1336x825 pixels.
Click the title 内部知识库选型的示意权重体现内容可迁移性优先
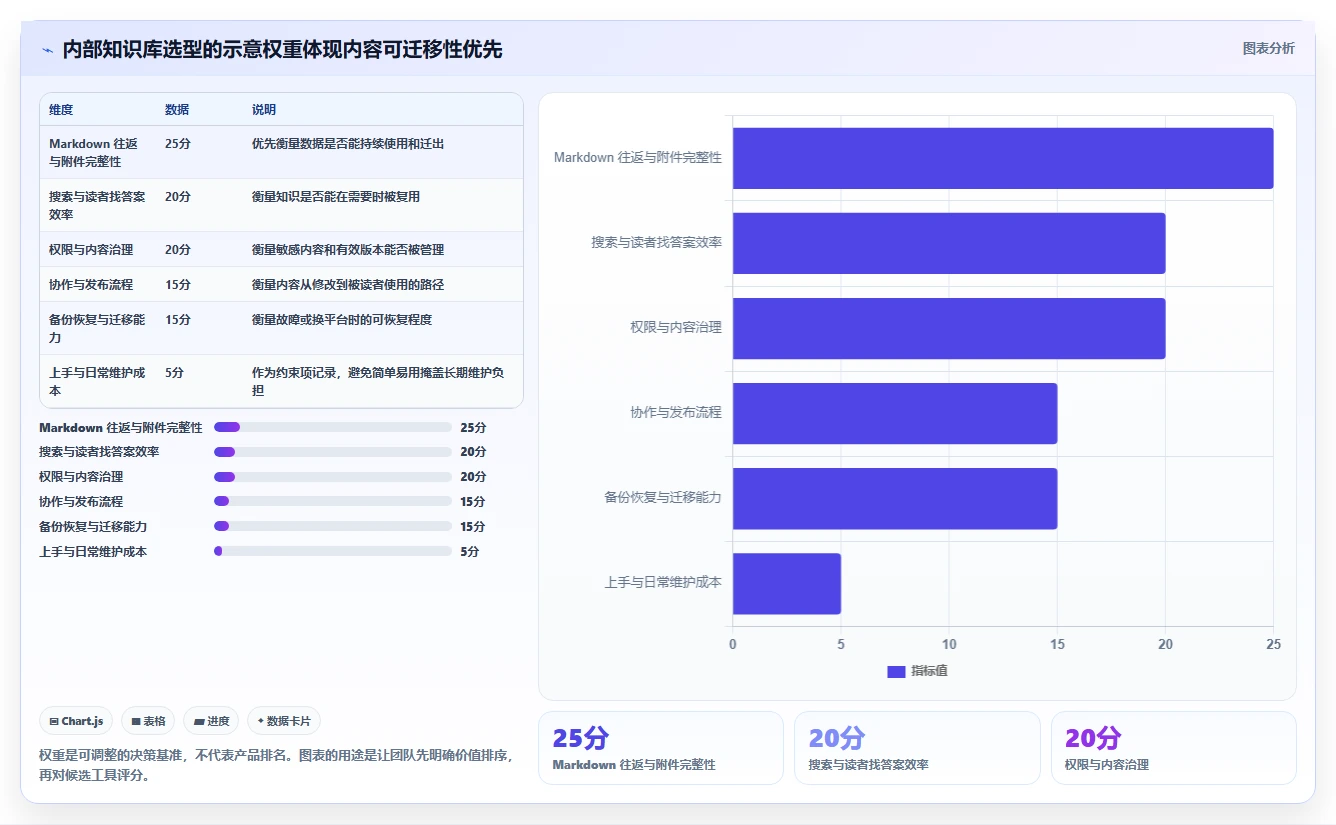point(283,50)
